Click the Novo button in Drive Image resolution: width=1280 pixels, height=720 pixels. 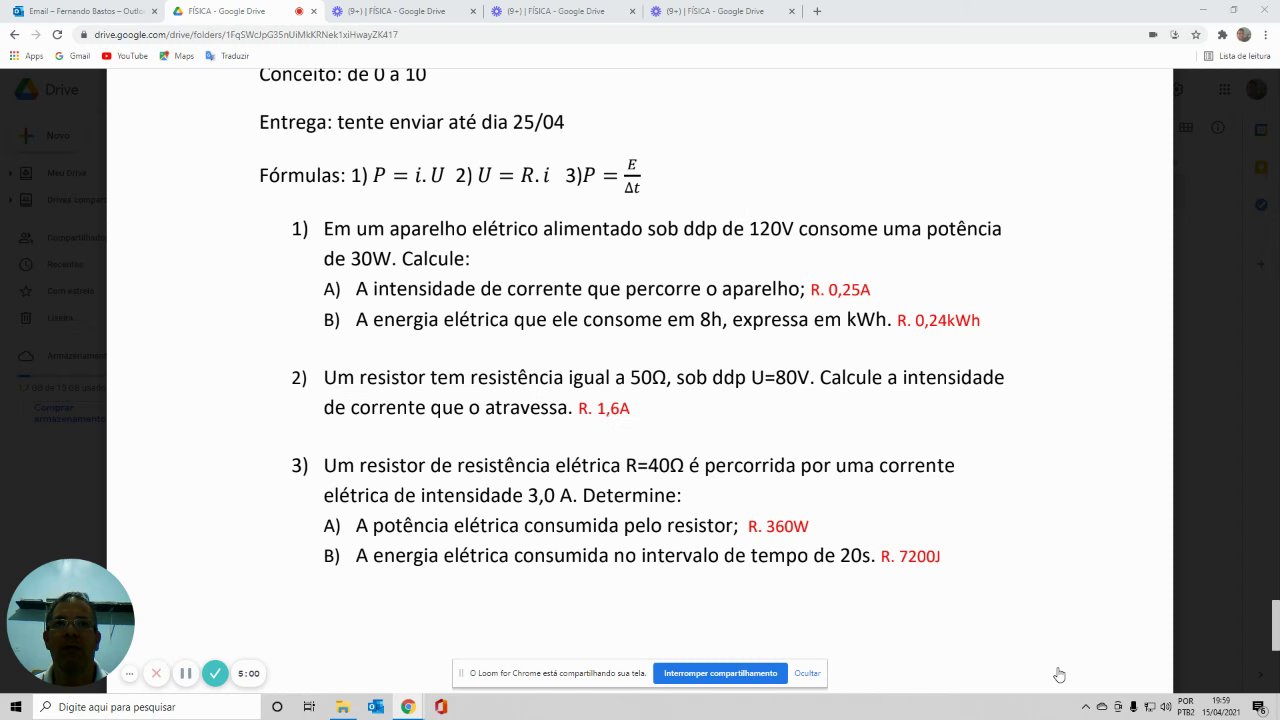pos(47,135)
